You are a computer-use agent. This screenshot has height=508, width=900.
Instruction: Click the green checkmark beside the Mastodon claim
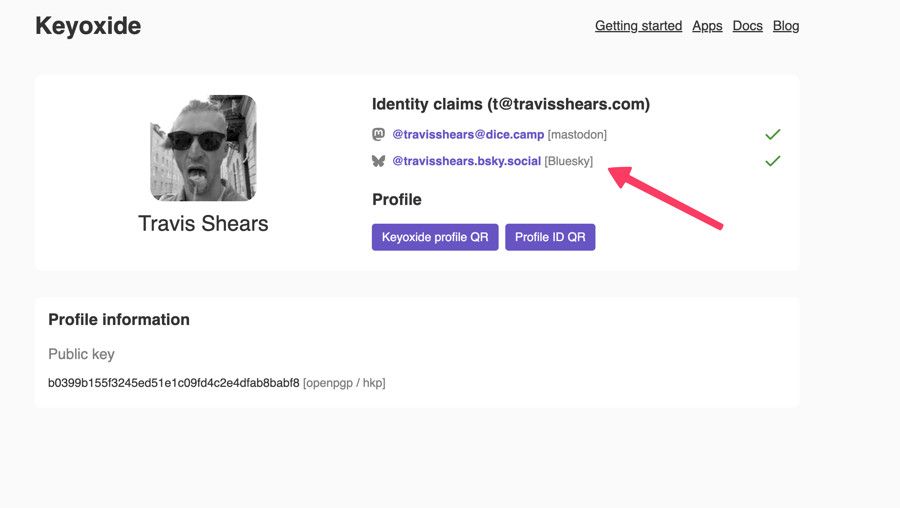[773, 134]
